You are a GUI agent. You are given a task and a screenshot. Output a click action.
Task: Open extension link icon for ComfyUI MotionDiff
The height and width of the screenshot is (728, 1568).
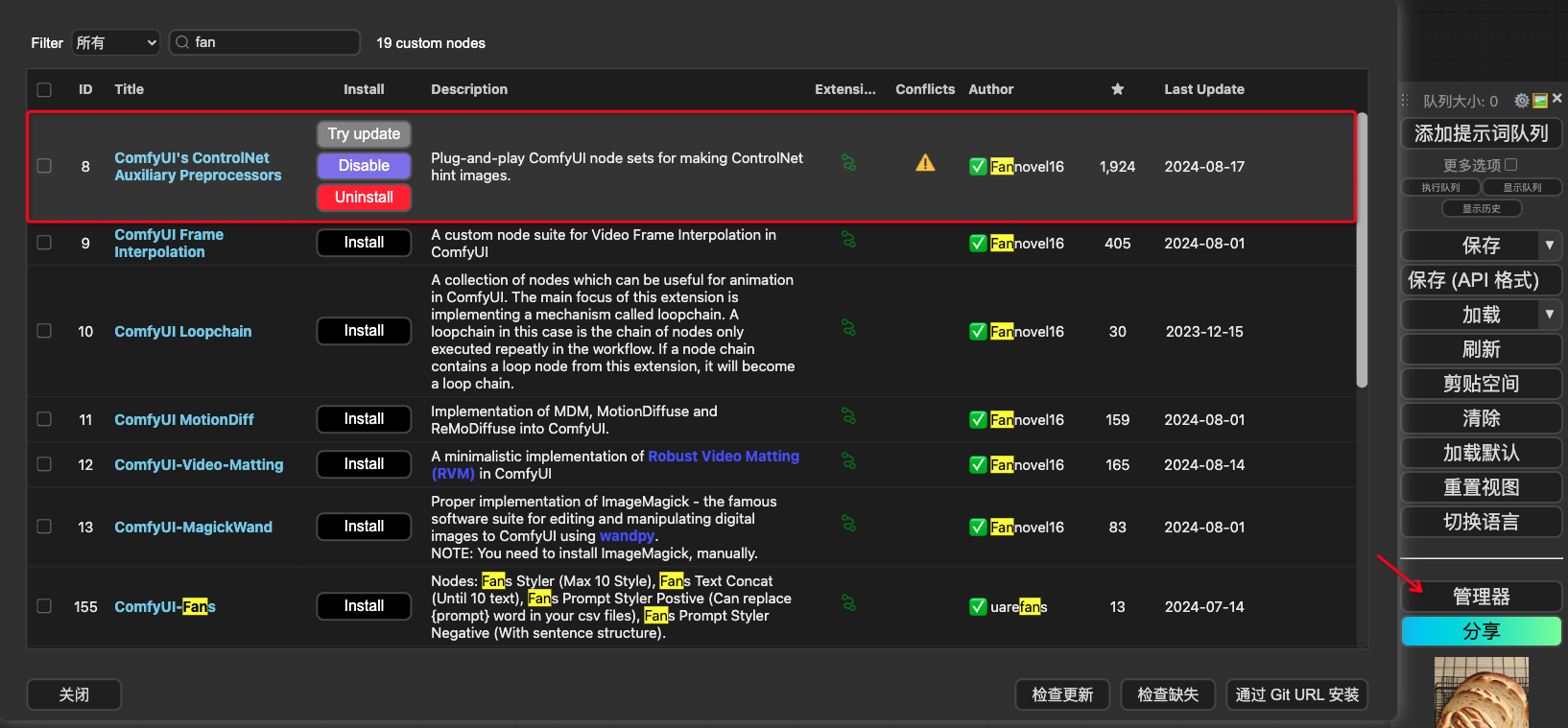[x=848, y=416]
